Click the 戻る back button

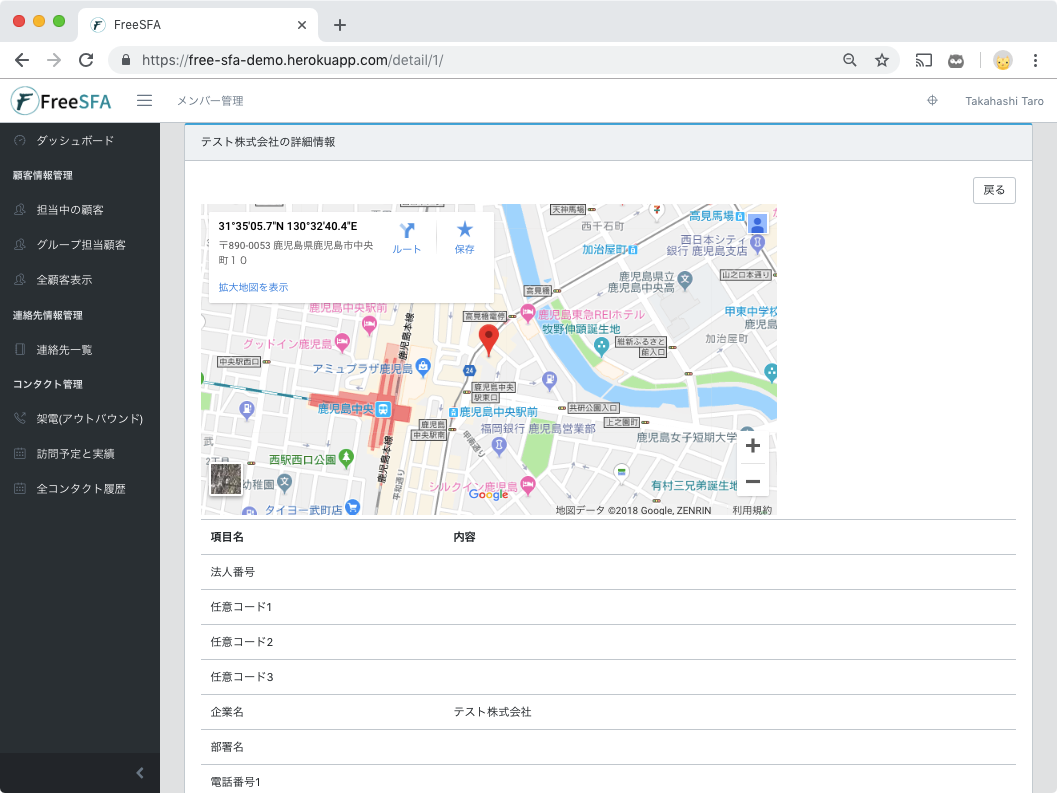click(x=993, y=190)
